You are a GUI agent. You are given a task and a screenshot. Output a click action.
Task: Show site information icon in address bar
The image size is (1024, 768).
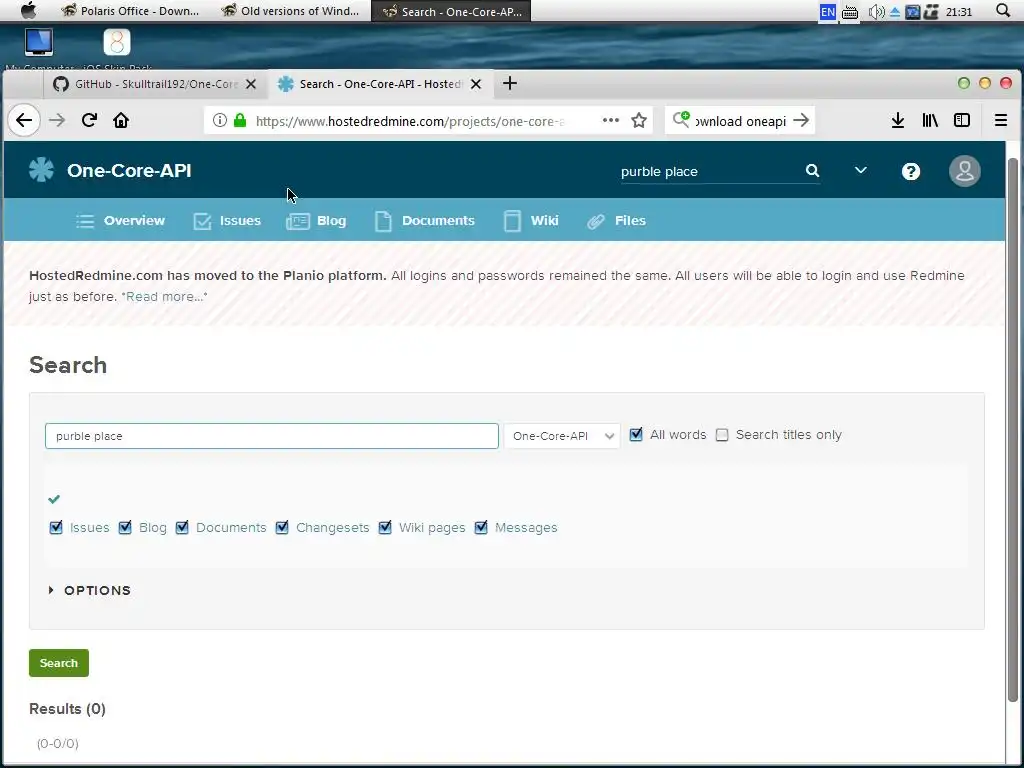pyautogui.click(x=220, y=120)
